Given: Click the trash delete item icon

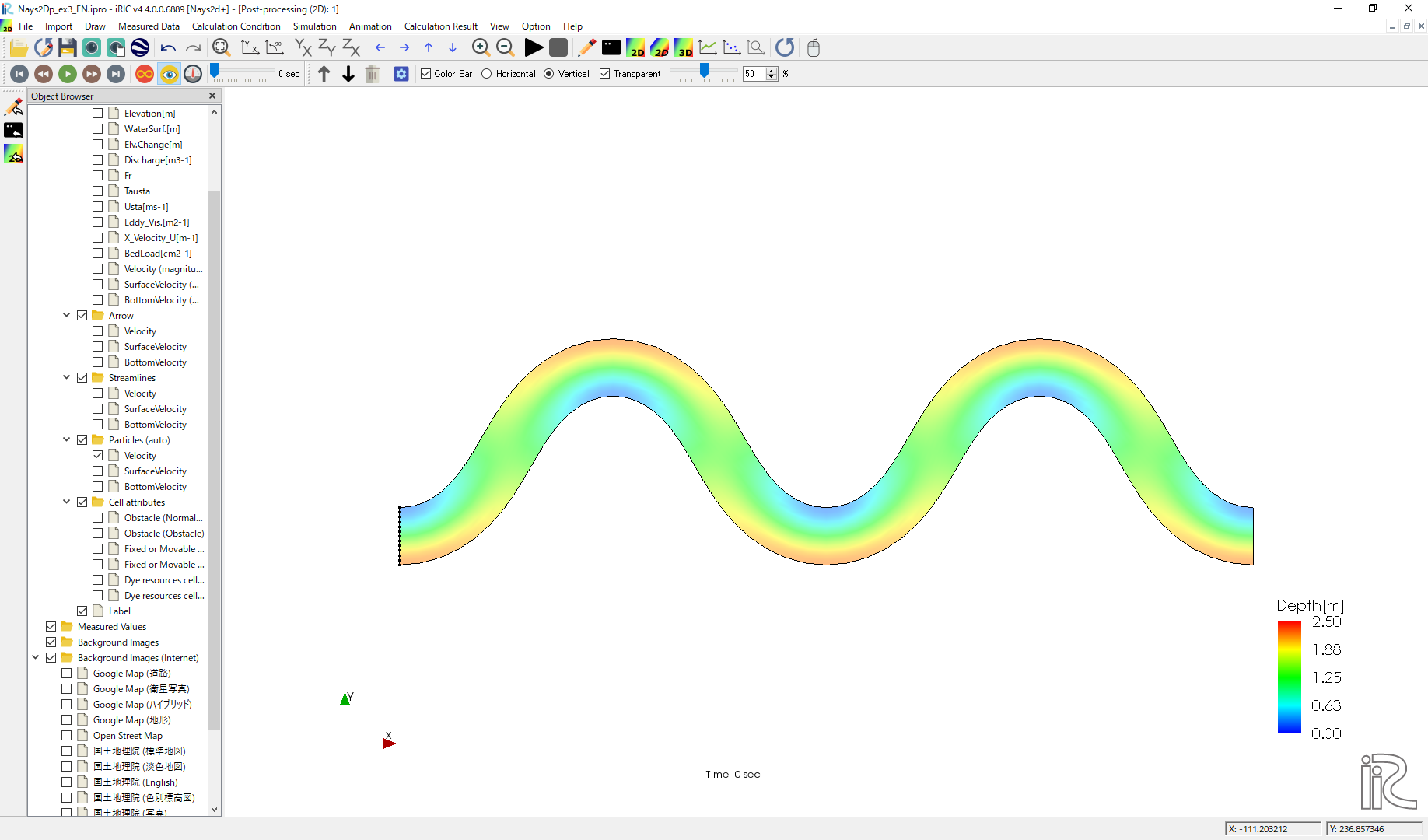Looking at the screenshot, I should (x=373, y=74).
